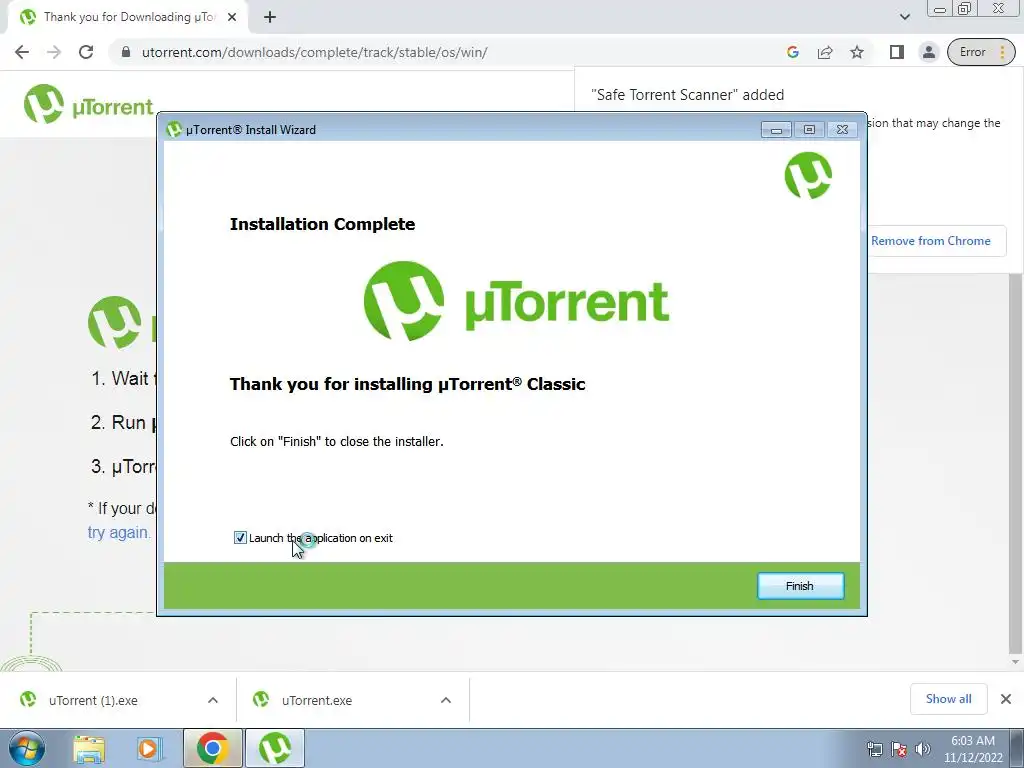Click the volume speaker icon
The width and height of the screenshot is (1024, 768).
click(x=923, y=749)
